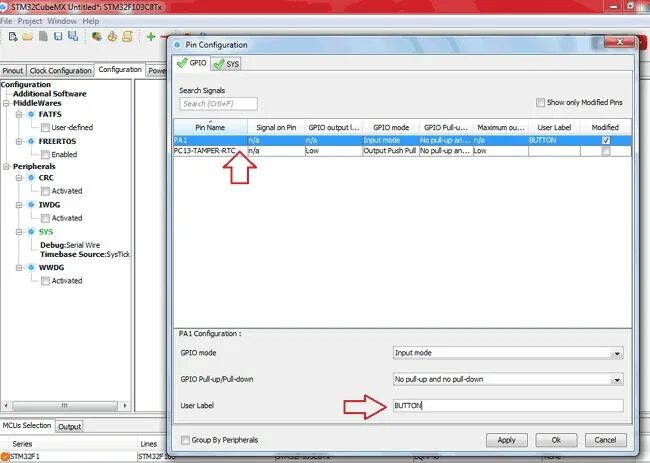650x463 pixels.
Task: Click the WWDG peripheral gear icon
Action: point(31,268)
